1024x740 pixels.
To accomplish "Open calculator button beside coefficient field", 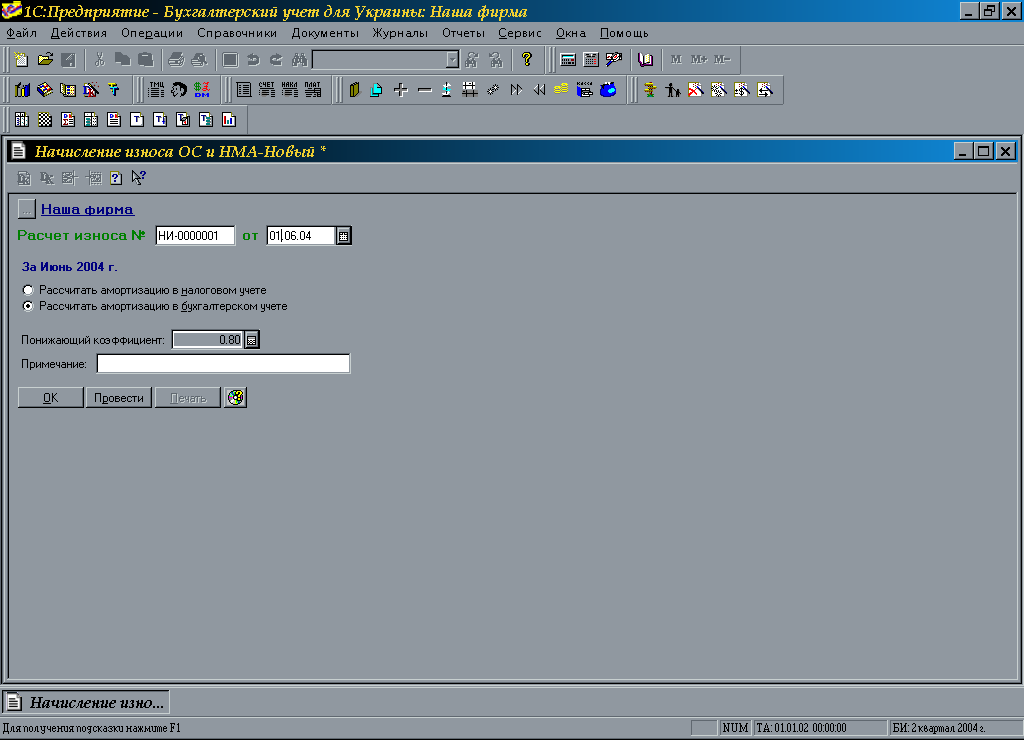I will click(251, 340).
